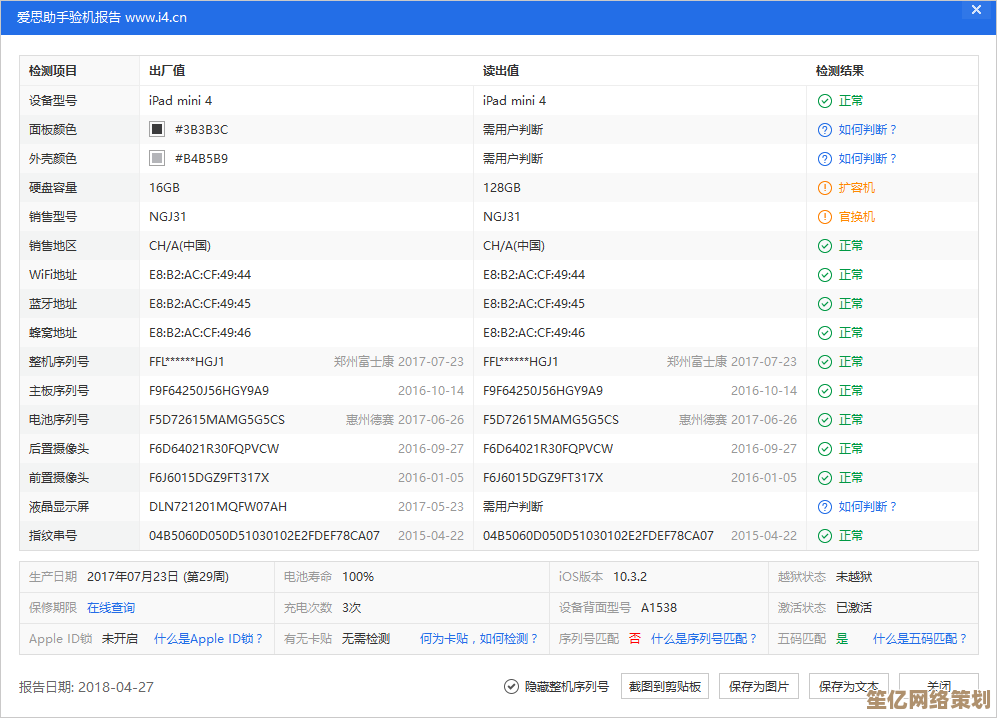Toggle the 隐藏整机序列号 checkbox
The height and width of the screenshot is (718, 997).
click(511, 687)
